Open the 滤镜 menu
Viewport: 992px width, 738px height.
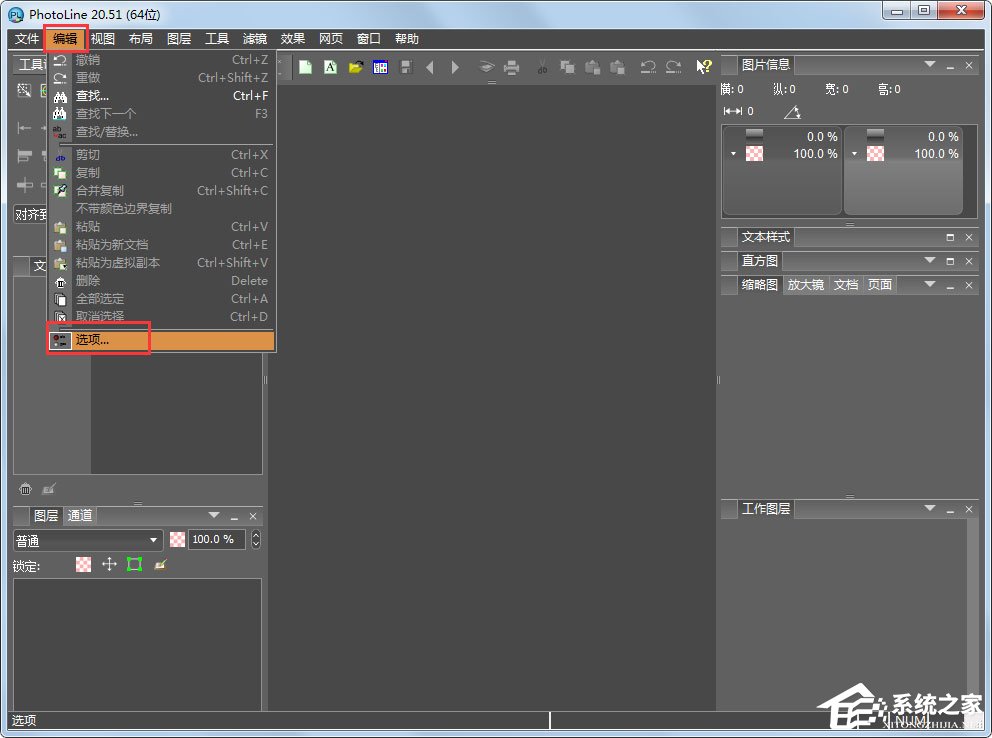coord(255,39)
